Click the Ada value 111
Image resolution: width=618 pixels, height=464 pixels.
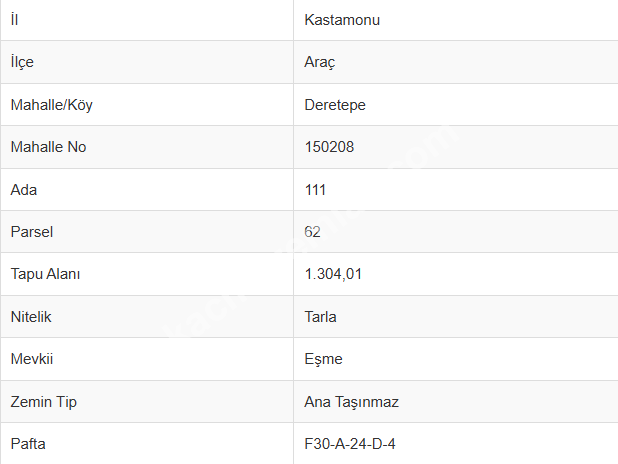click(x=315, y=189)
